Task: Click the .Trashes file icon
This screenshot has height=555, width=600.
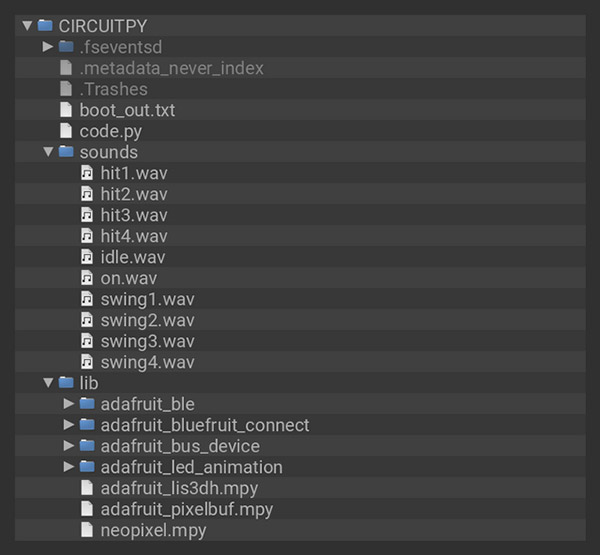Action: click(x=66, y=89)
